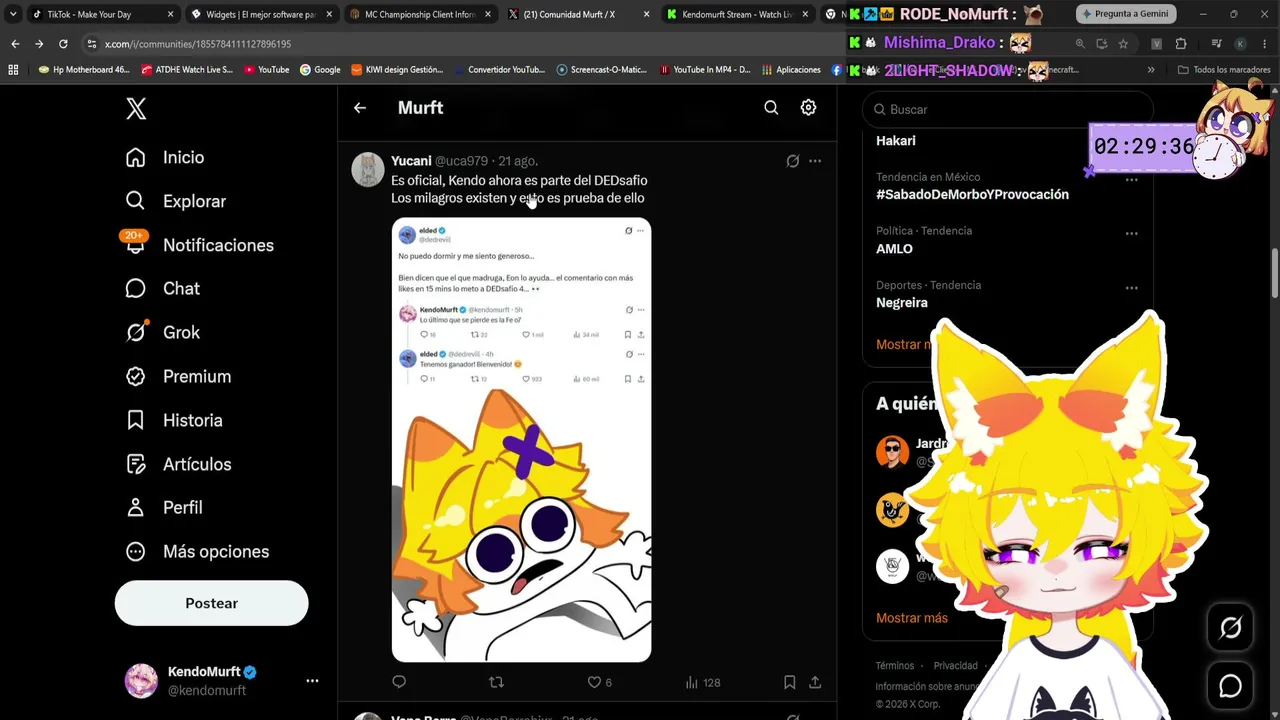The image size is (1280, 720).
Task: Open the Términos footer link
Action: [x=895, y=666]
